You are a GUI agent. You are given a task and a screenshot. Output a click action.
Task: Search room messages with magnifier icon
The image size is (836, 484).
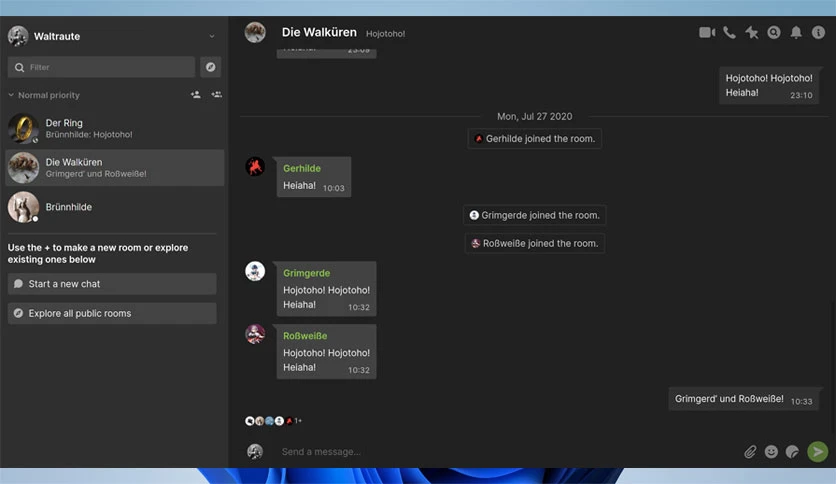[x=774, y=33]
